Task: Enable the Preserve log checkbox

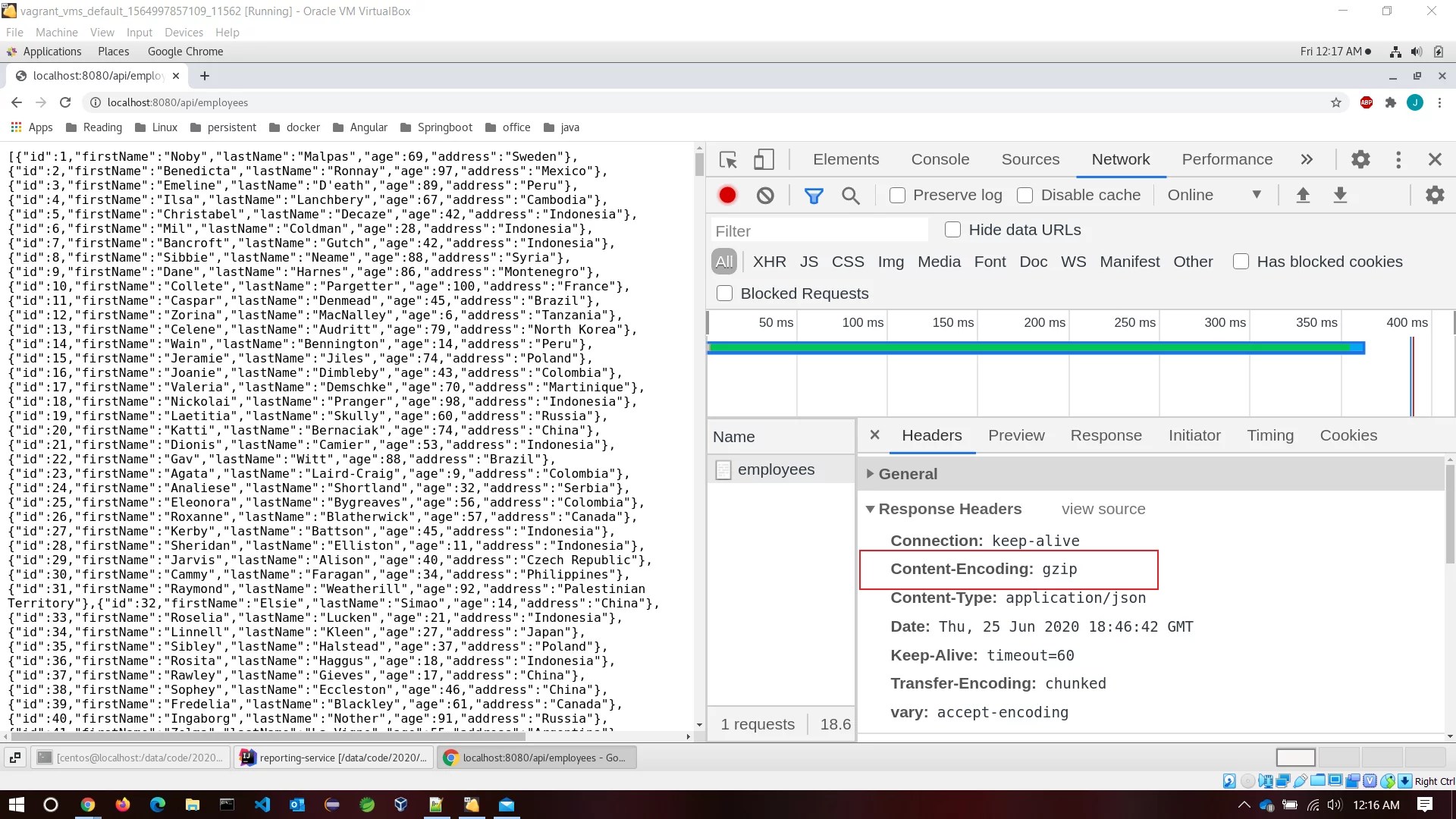Action: tap(898, 196)
